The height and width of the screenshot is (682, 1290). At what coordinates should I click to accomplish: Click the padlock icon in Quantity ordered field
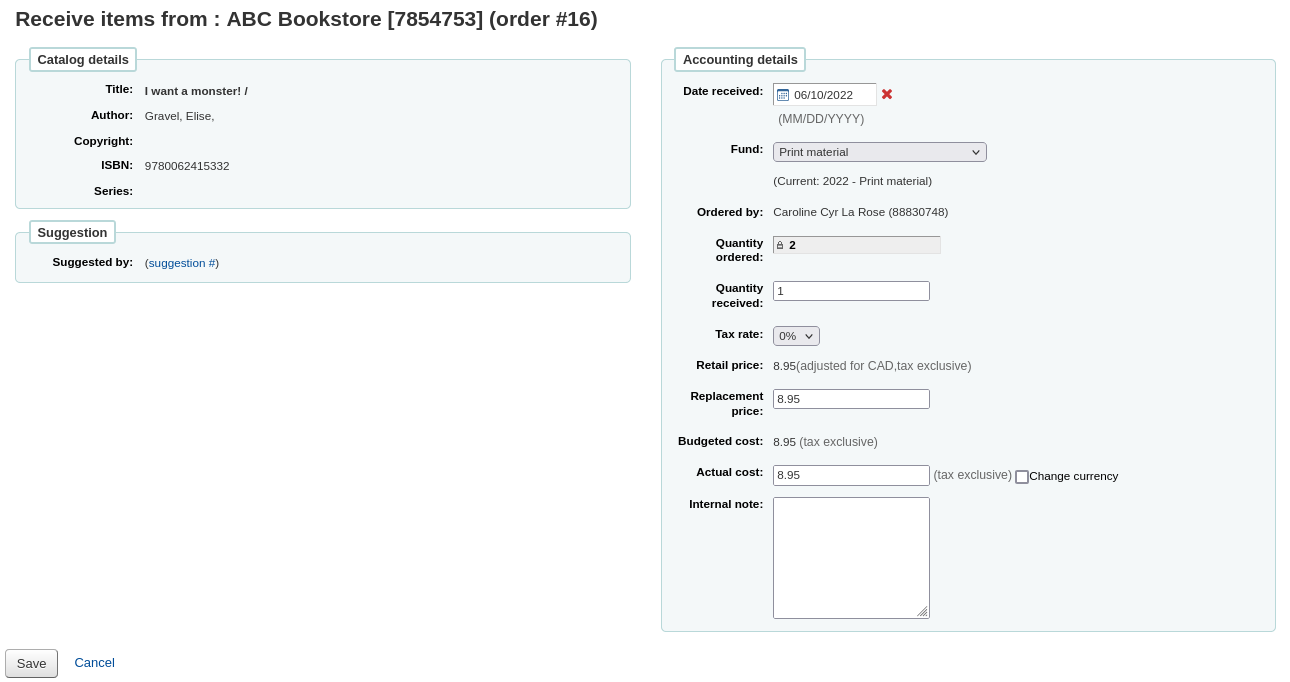click(780, 244)
